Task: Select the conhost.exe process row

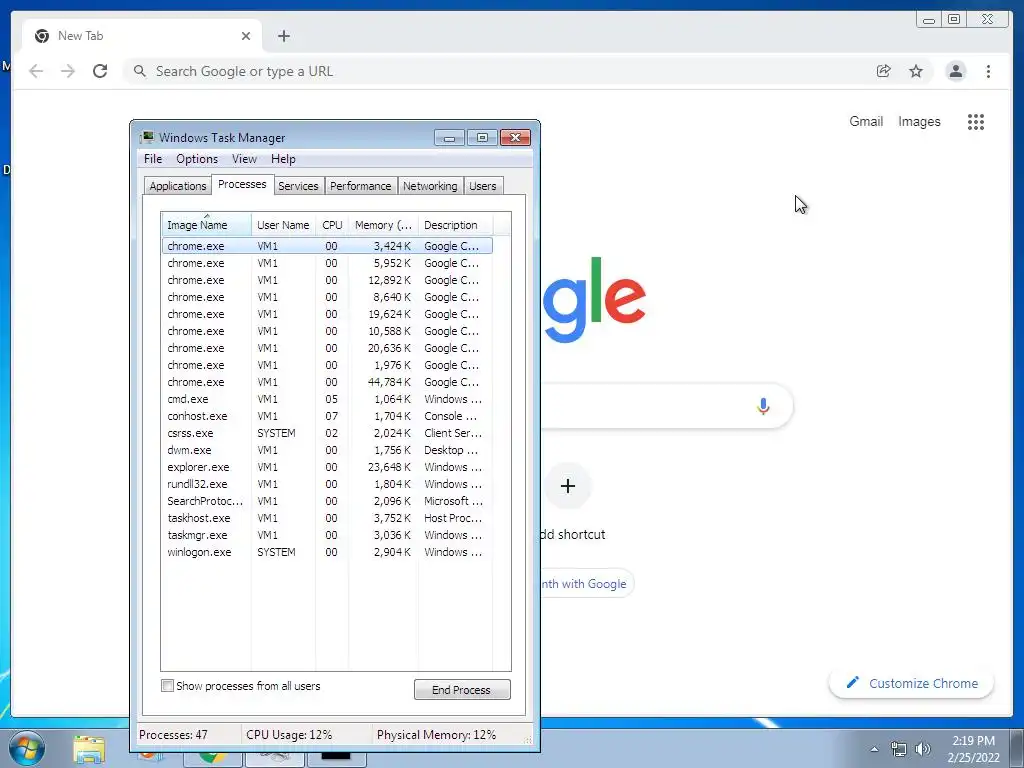Action: pyautogui.click(x=327, y=416)
